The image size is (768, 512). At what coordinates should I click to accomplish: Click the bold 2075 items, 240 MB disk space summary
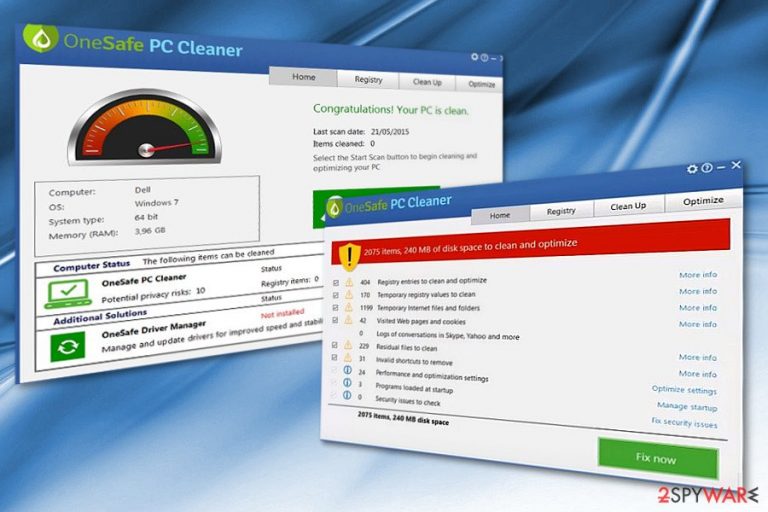403,418
